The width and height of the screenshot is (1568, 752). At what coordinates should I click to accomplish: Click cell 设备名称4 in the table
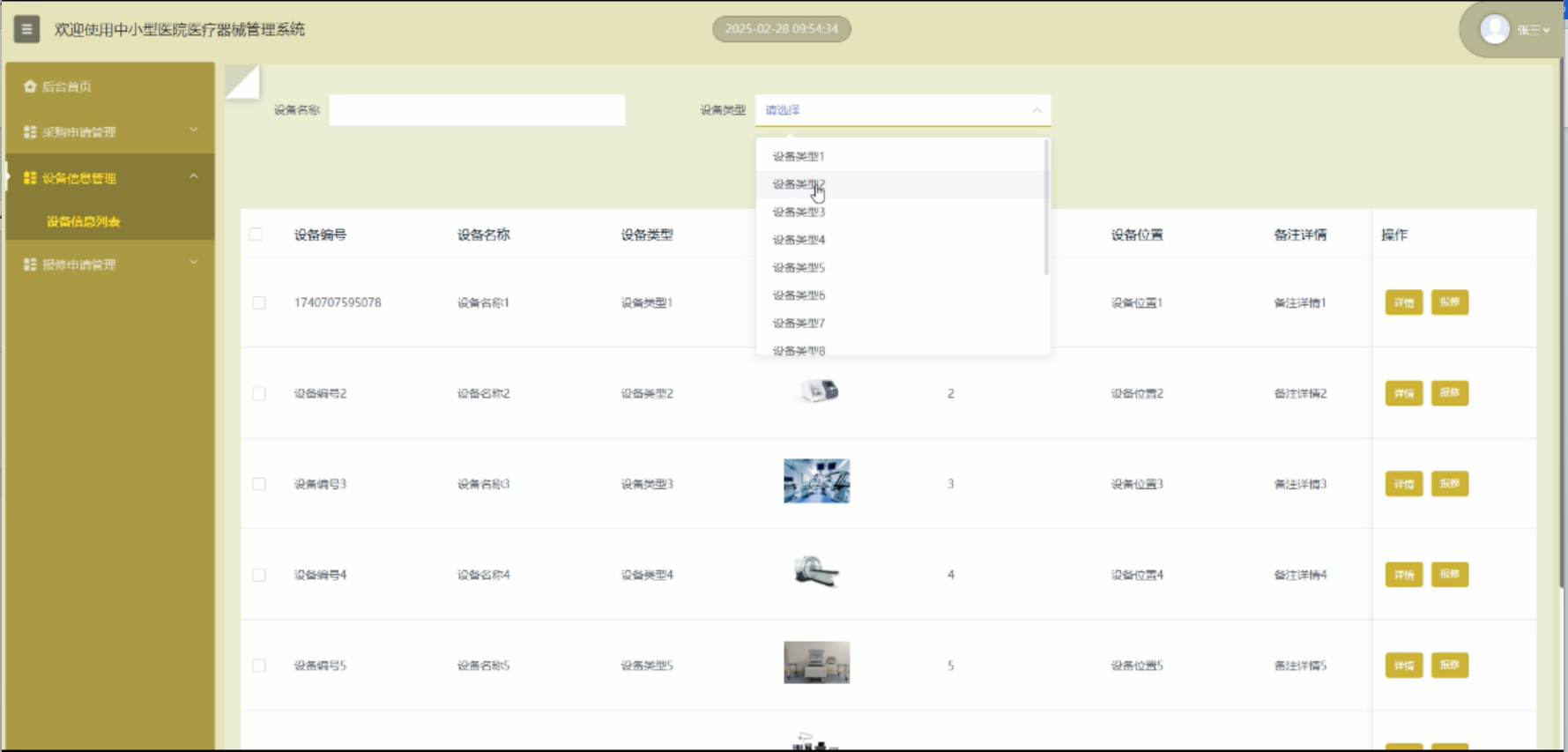click(x=483, y=576)
